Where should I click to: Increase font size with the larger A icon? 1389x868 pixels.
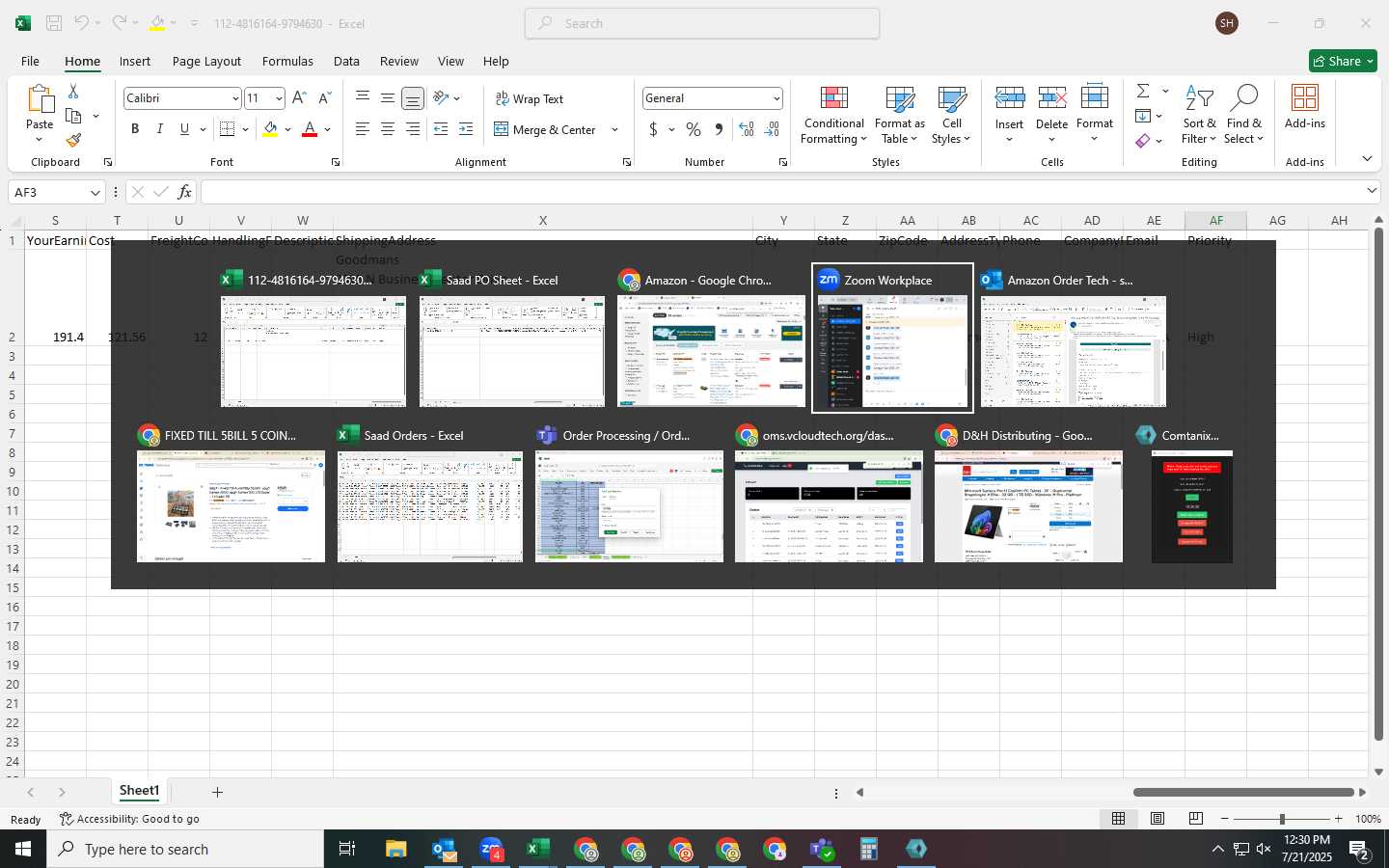point(299,97)
